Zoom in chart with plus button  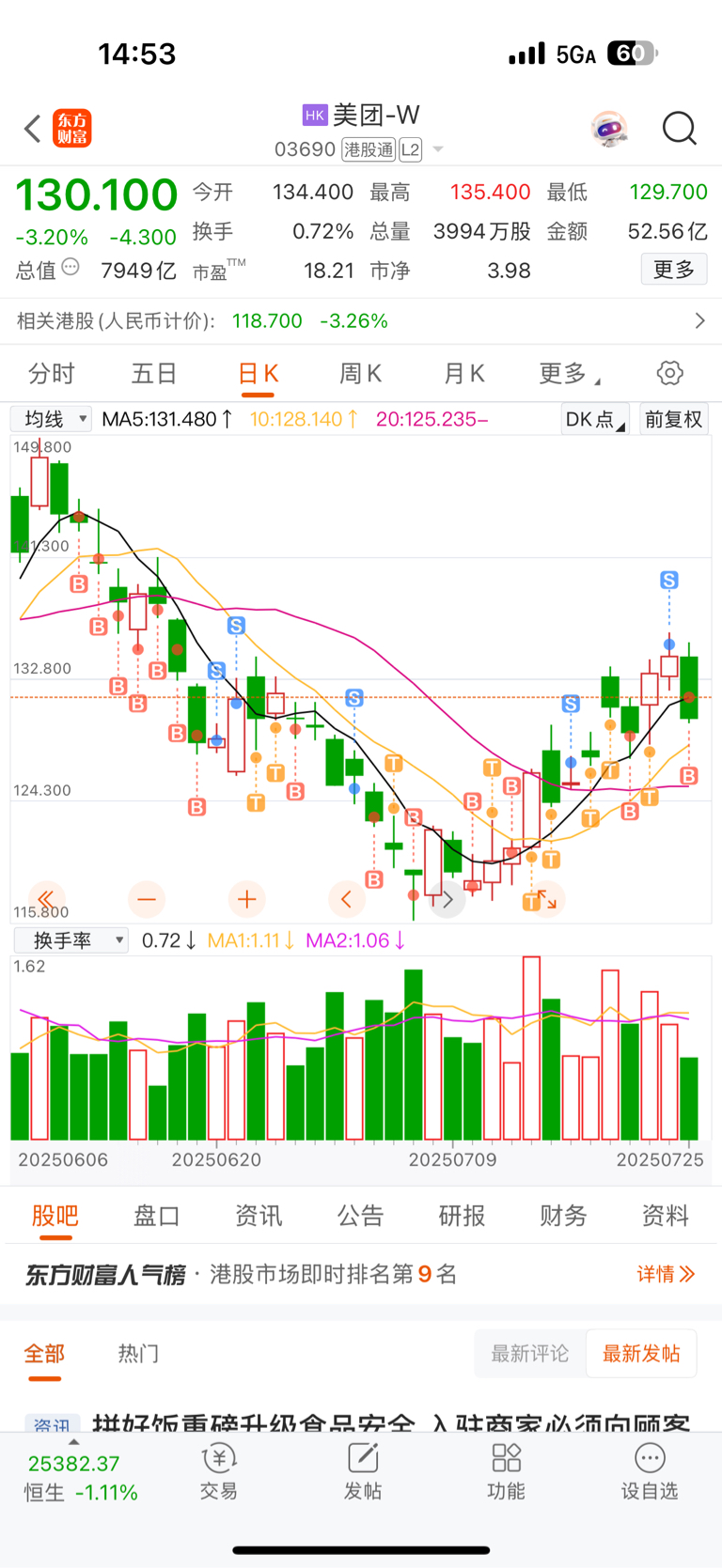click(x=247, y=899)
